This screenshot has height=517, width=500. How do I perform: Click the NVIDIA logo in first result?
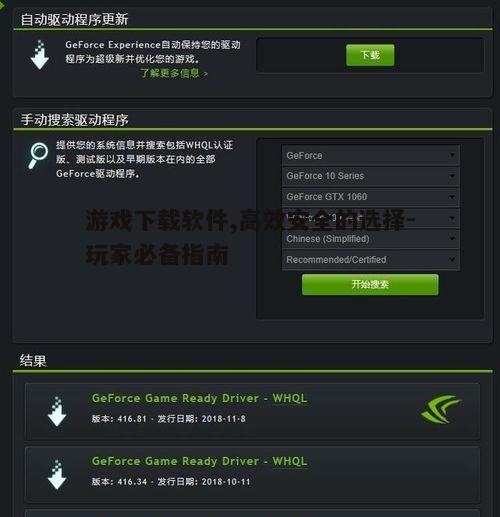coord(441,409)
